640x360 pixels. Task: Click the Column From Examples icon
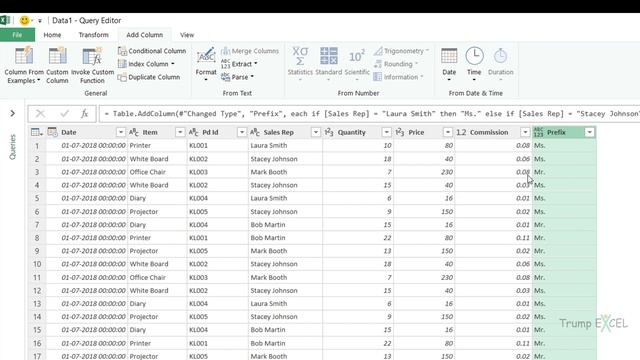24,64
